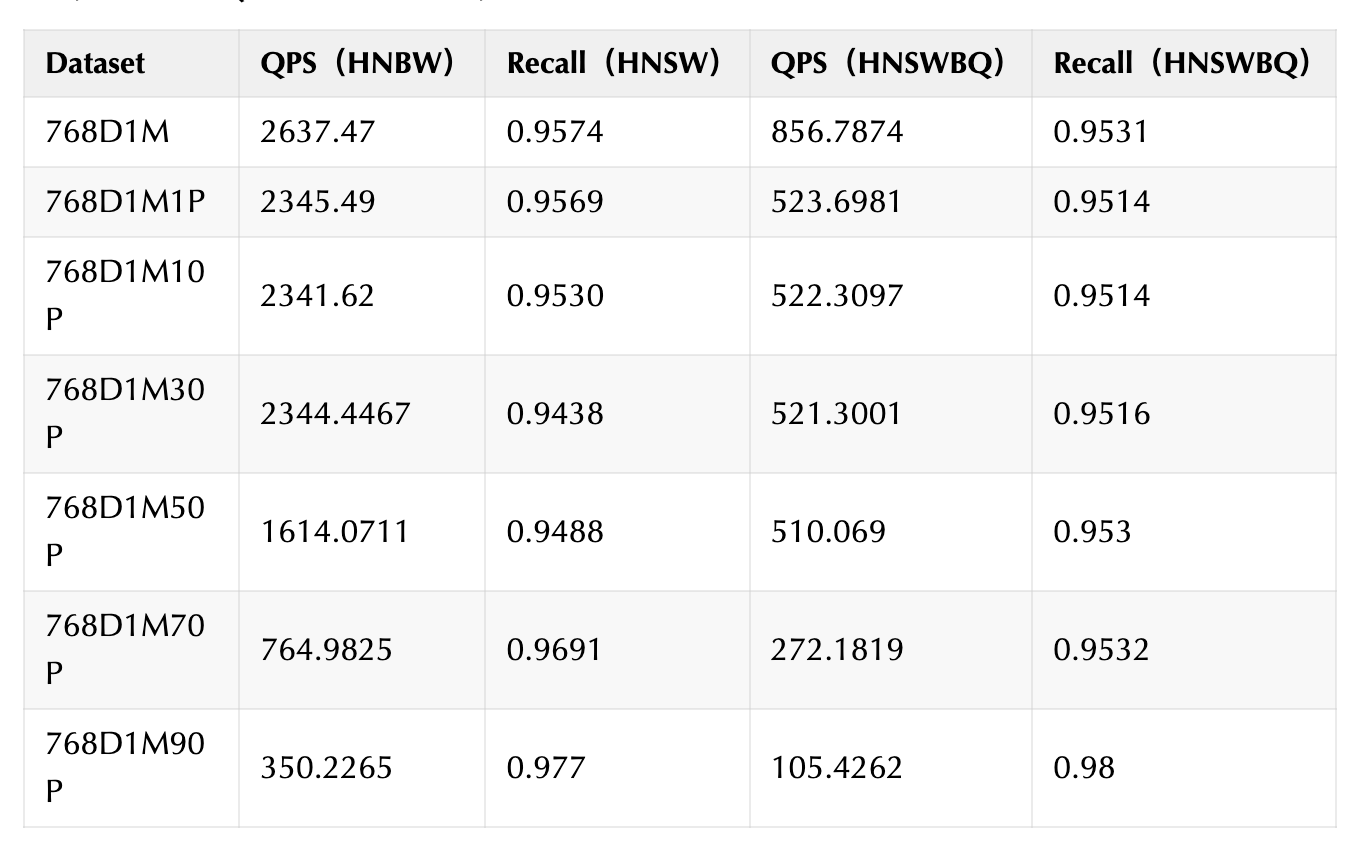Select the QPS value 2344.4467
Screen dimensions: 1362x848
pyautogui.click(x=335, y=414)
